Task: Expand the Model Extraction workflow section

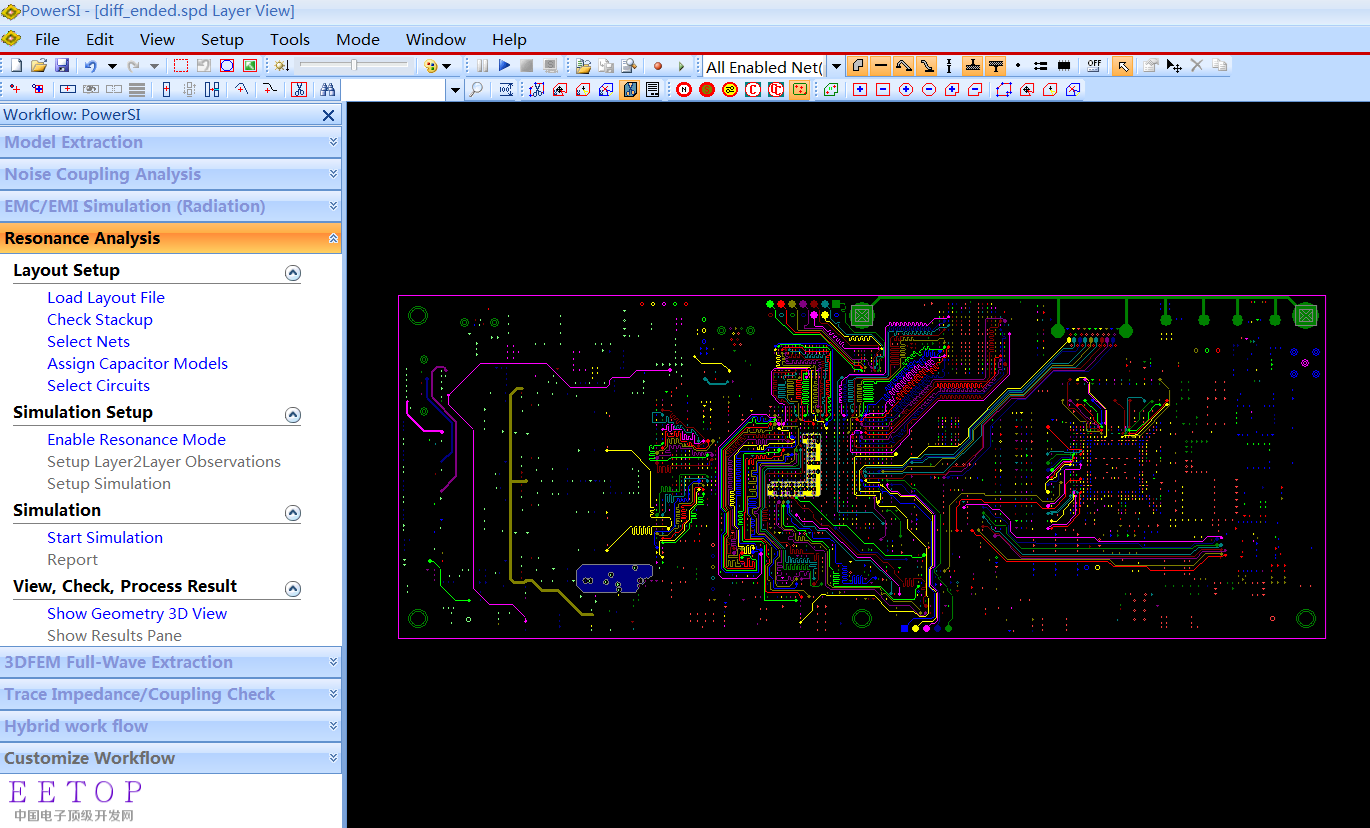Action: point(170,142)
